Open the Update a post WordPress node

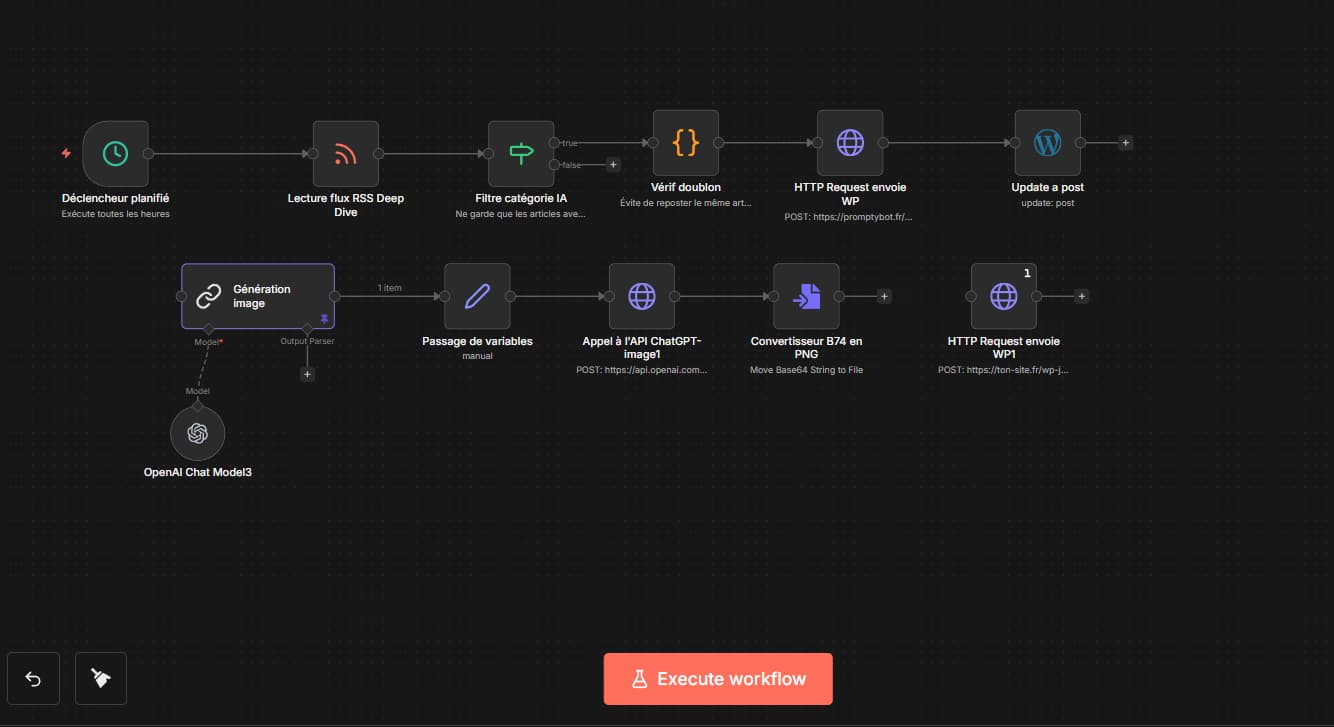pos(1047,143)
